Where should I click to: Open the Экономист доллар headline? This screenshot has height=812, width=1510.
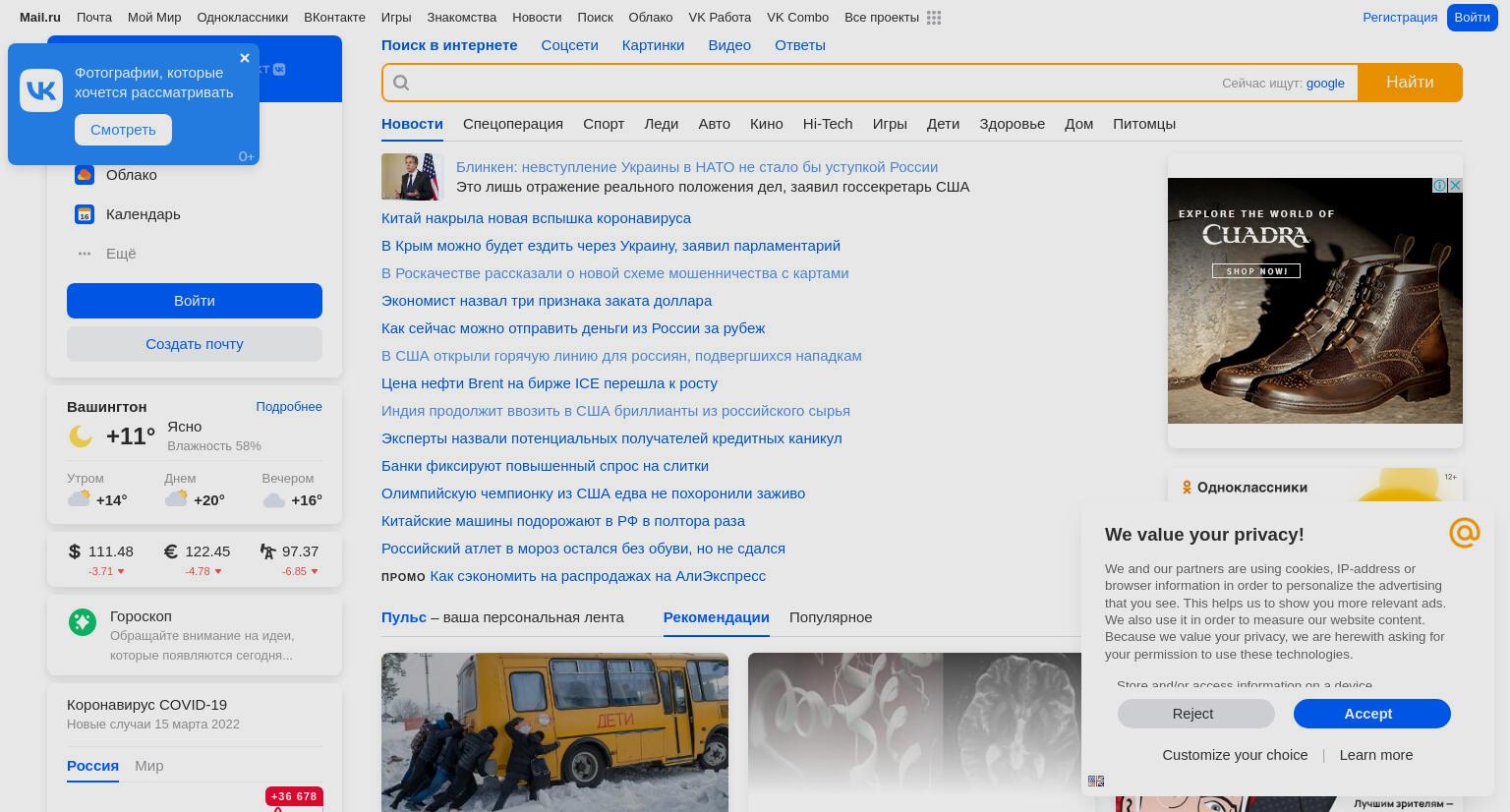[547, 301]
